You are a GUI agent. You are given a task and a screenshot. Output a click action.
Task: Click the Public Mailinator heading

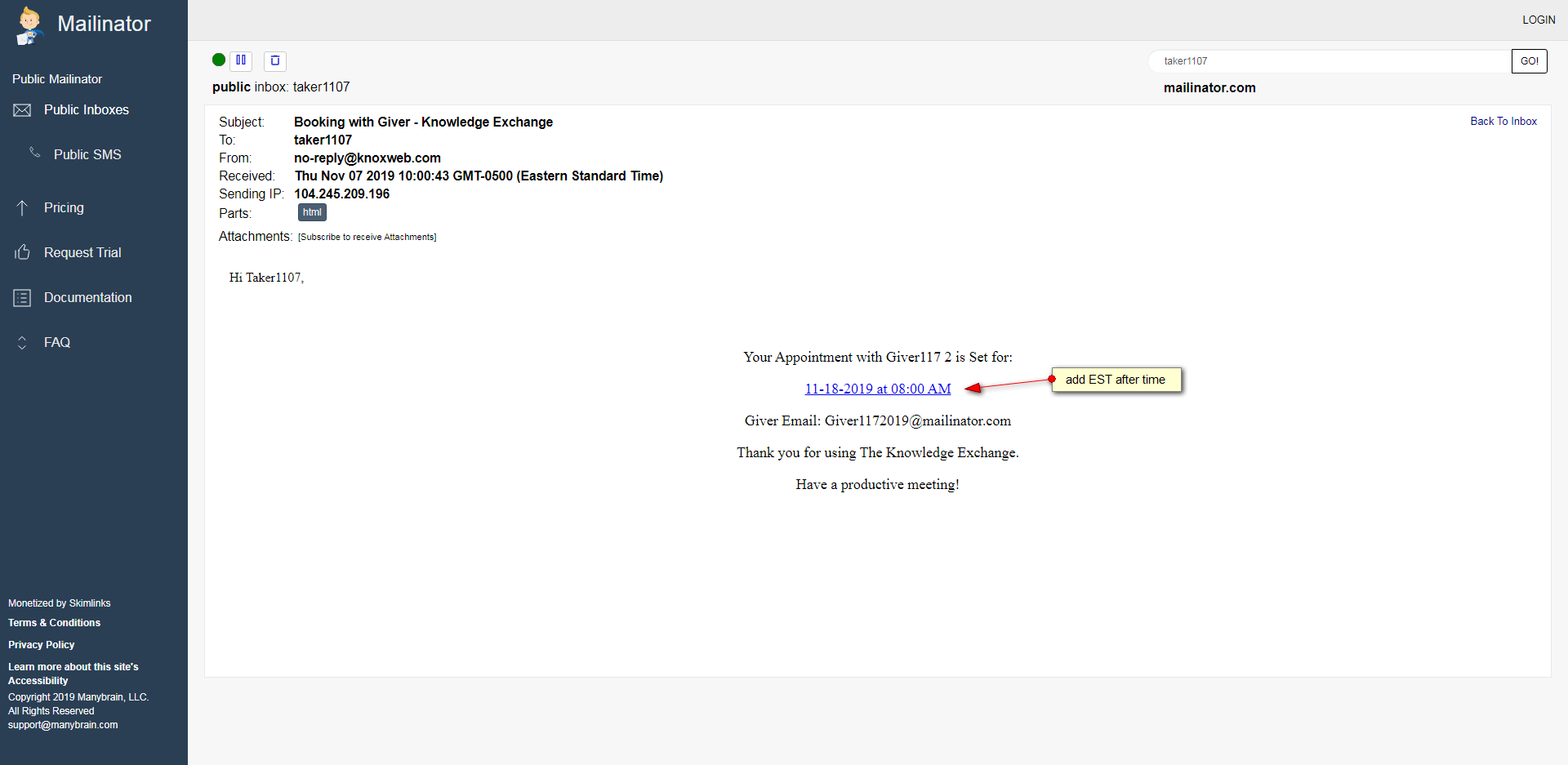[x=57, y=79]
